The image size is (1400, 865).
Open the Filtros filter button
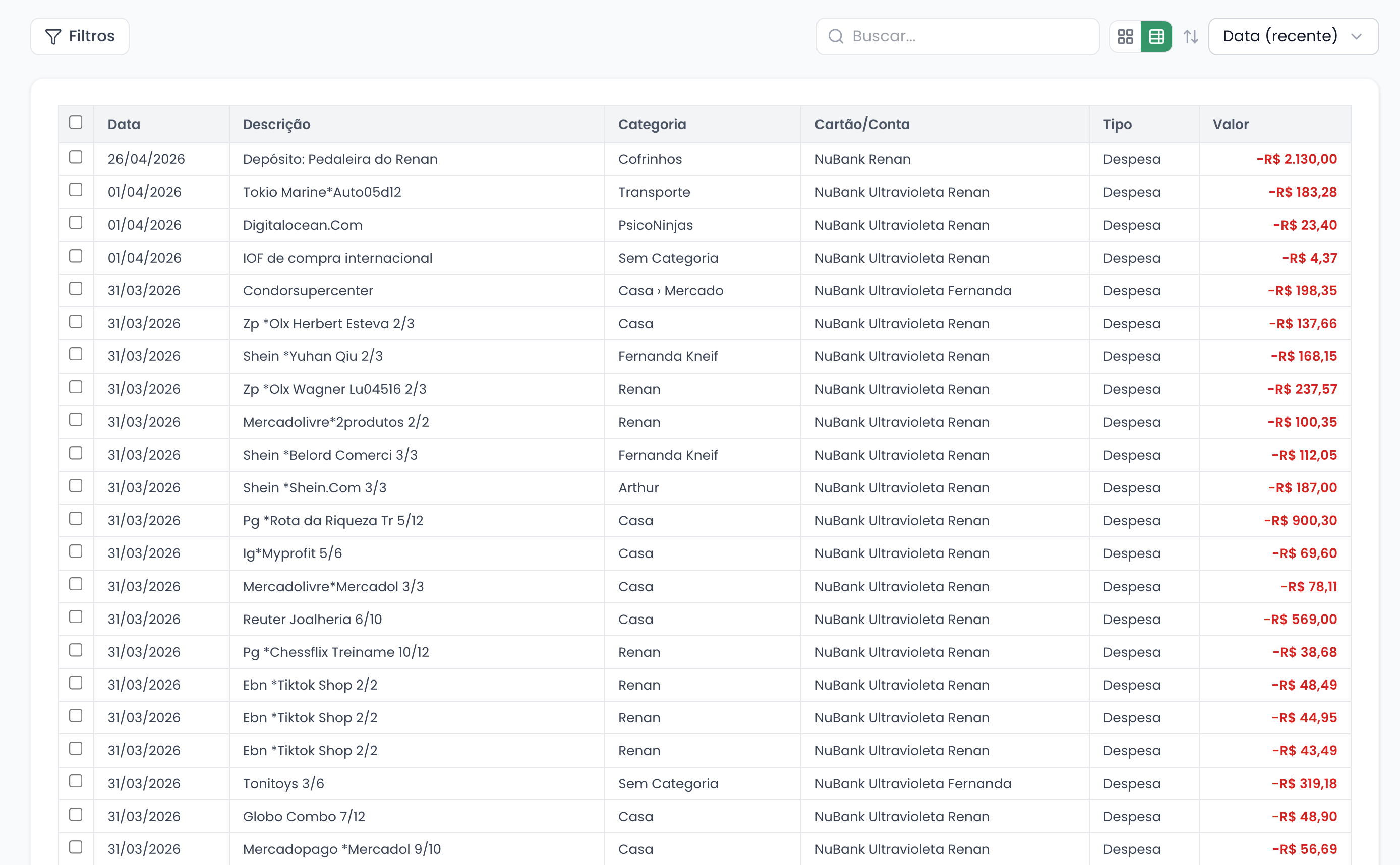click(80, 37)
